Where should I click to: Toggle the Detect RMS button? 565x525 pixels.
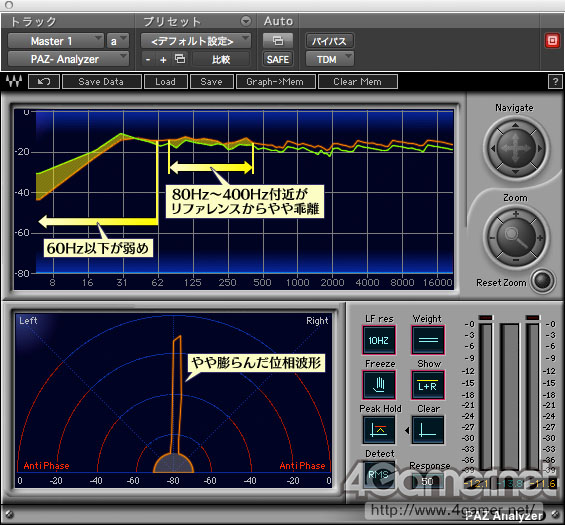[x=379, y=475]
